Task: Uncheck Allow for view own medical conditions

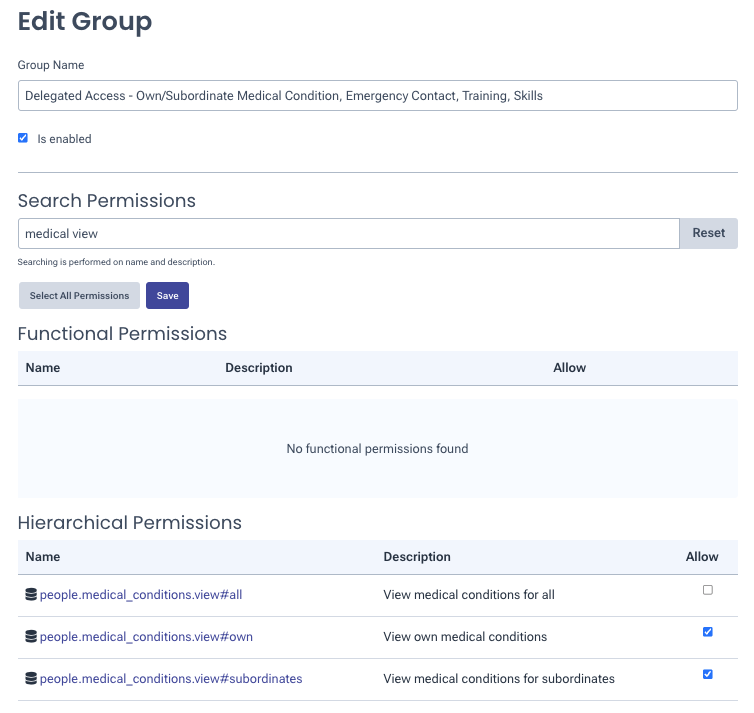Action: coord(708,632)
